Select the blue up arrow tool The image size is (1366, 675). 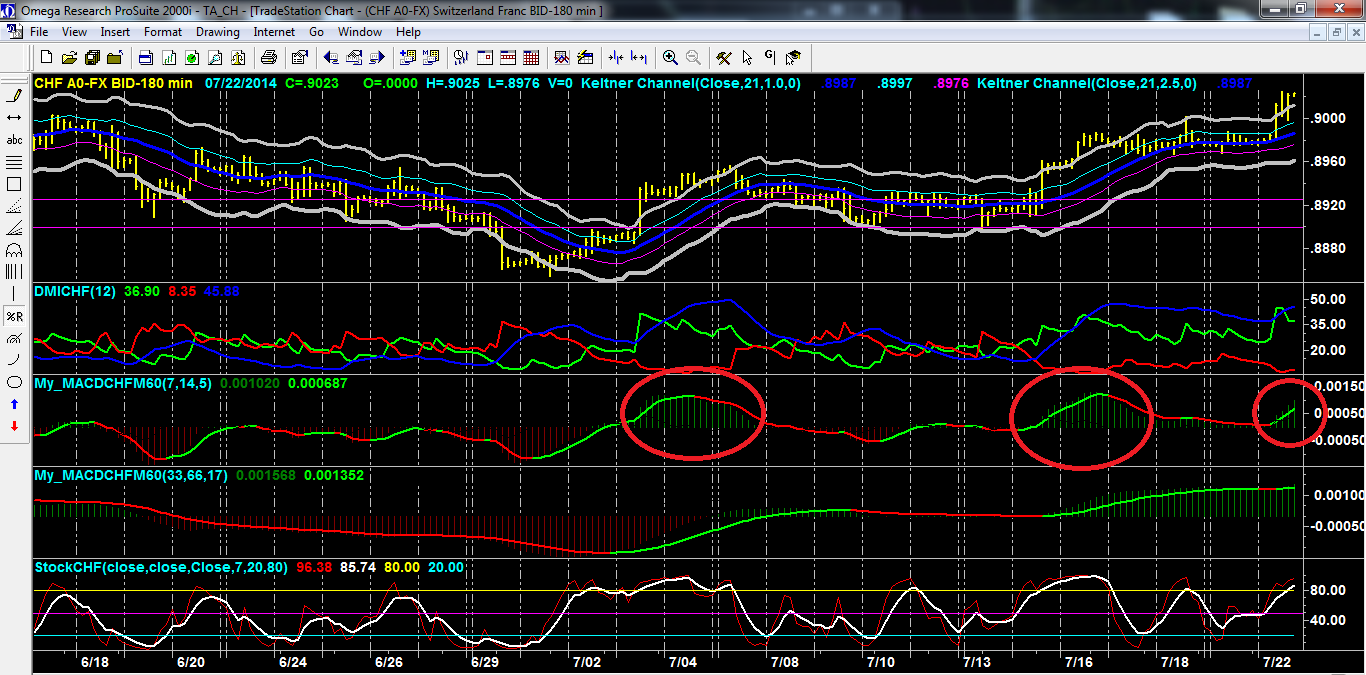point(15,404)
